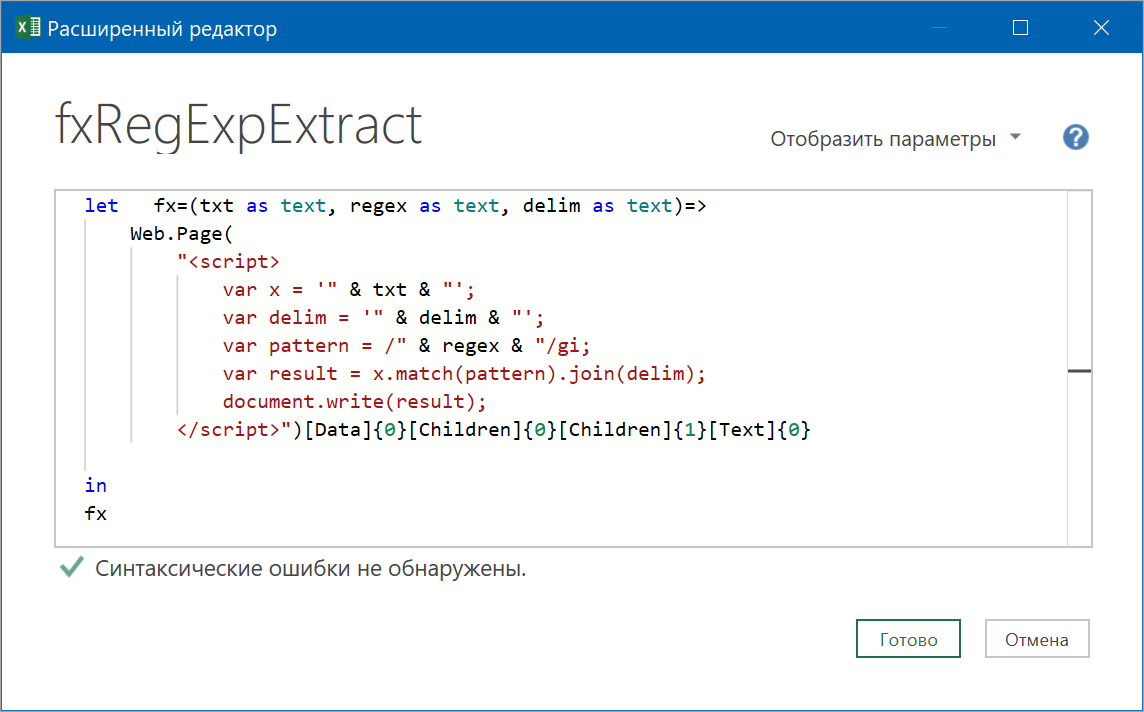Click the Excel icon in title bar
This screenshot has width=1144, height=712.
point(28,28)
